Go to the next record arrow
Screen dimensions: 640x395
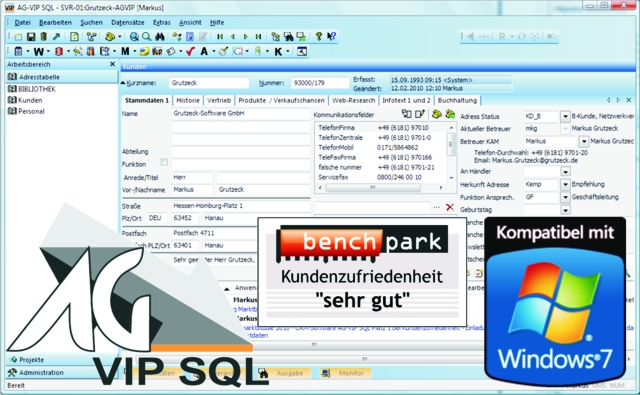pyautogui.click(x=245, y=37)
